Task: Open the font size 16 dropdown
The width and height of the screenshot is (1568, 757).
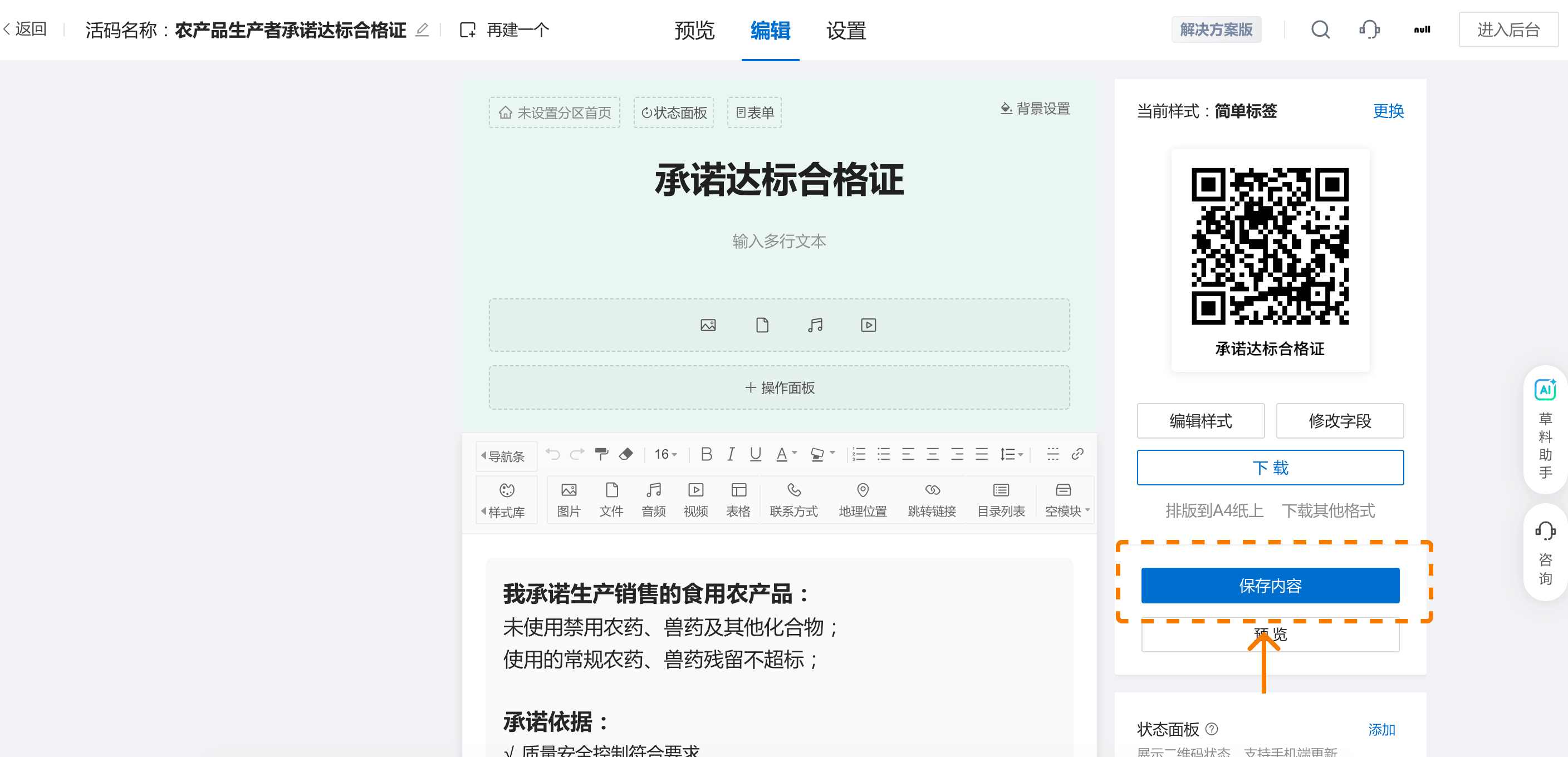Action: [x=664, y=454]
